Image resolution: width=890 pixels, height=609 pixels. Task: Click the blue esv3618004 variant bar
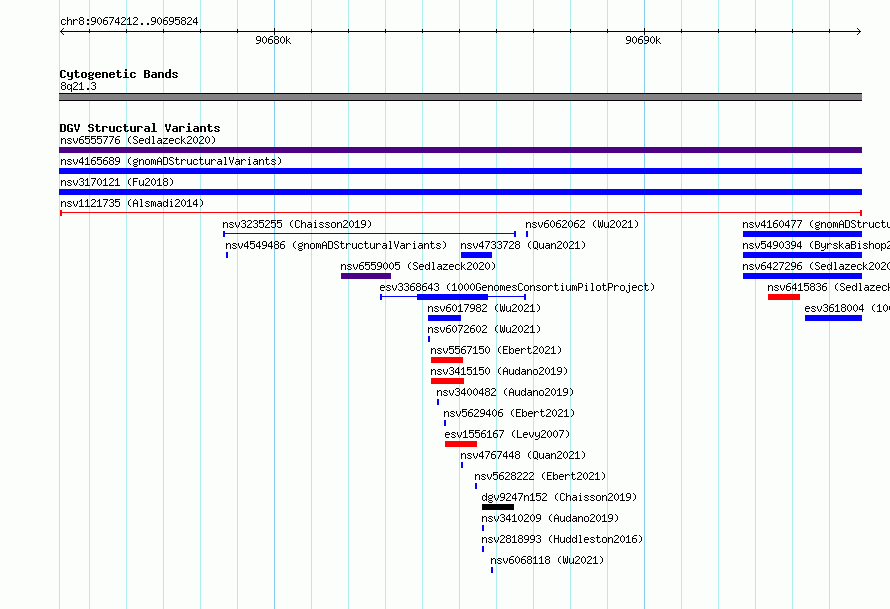tap(833, 318)
